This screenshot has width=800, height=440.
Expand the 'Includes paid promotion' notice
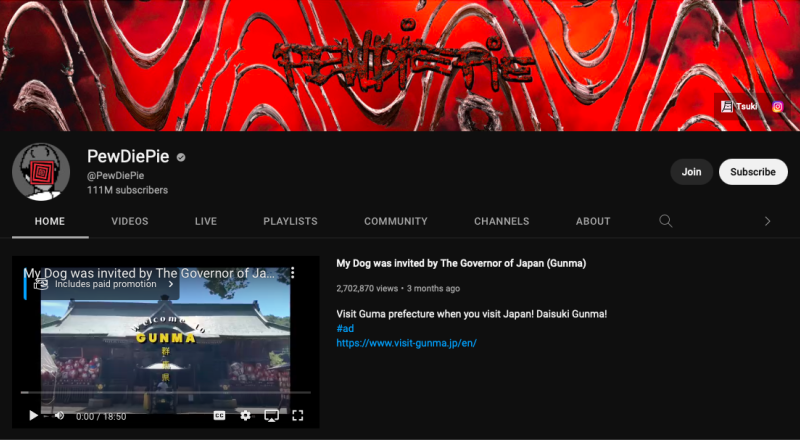[104, 284]
